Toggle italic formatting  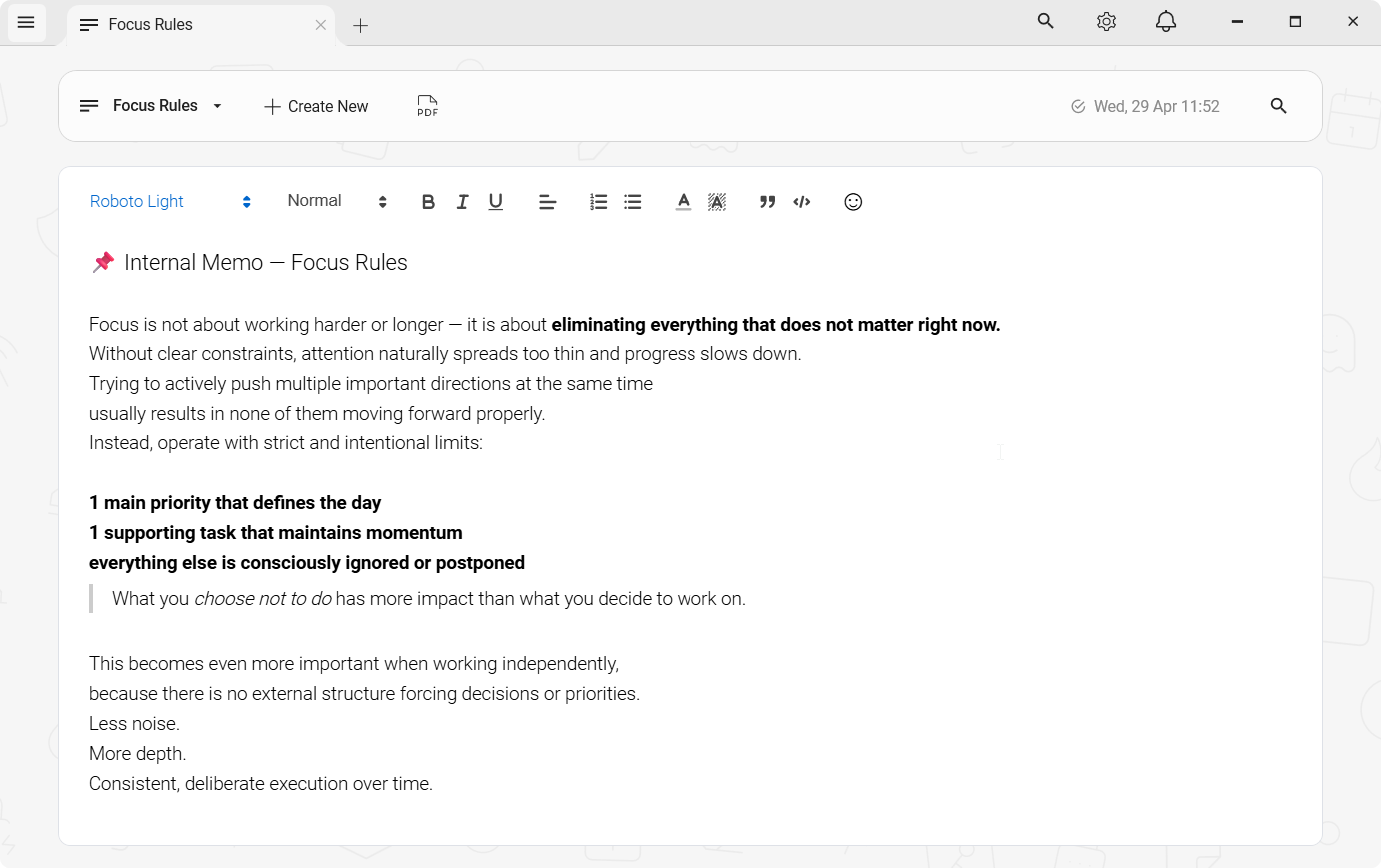pos(462,202)
